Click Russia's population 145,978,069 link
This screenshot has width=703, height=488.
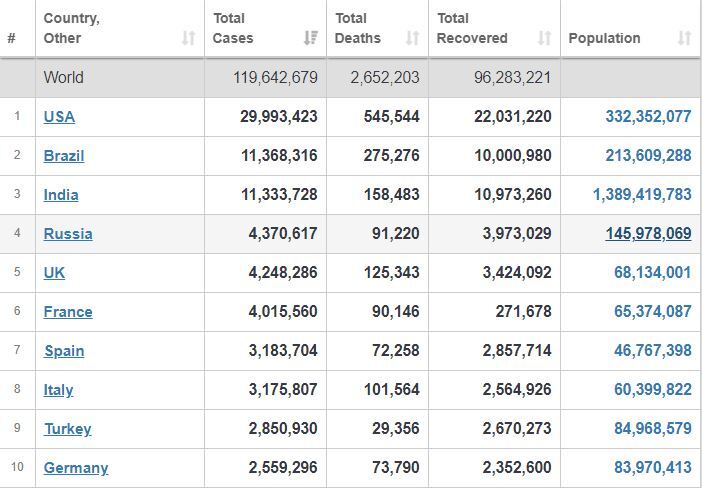pos(648,234)
